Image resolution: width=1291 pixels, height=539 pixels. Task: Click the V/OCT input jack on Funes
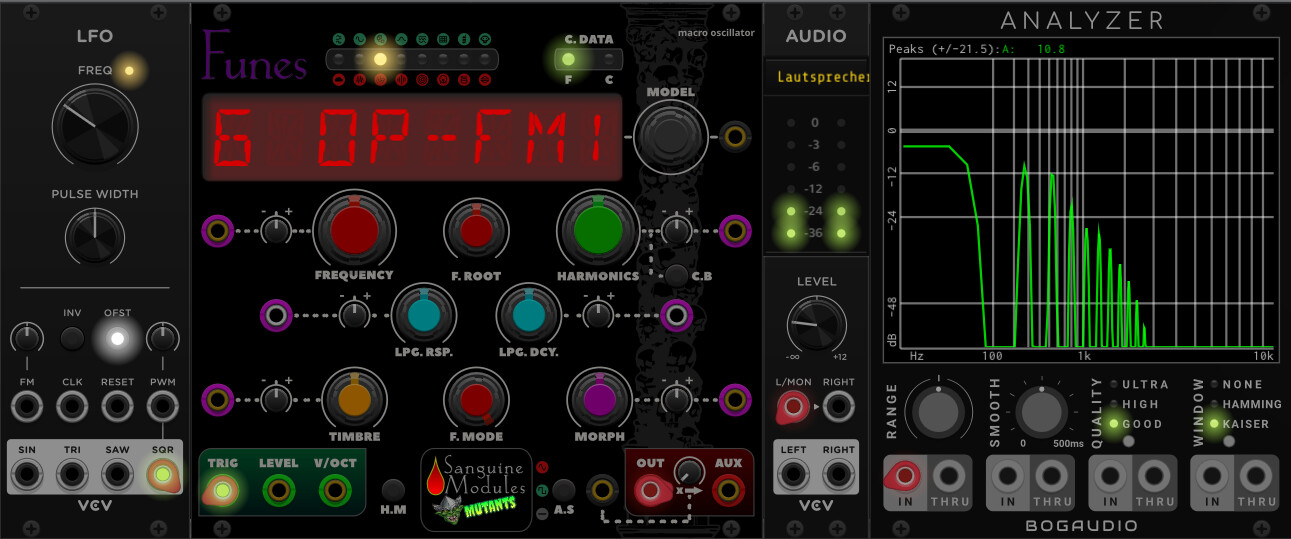(334, 490)
